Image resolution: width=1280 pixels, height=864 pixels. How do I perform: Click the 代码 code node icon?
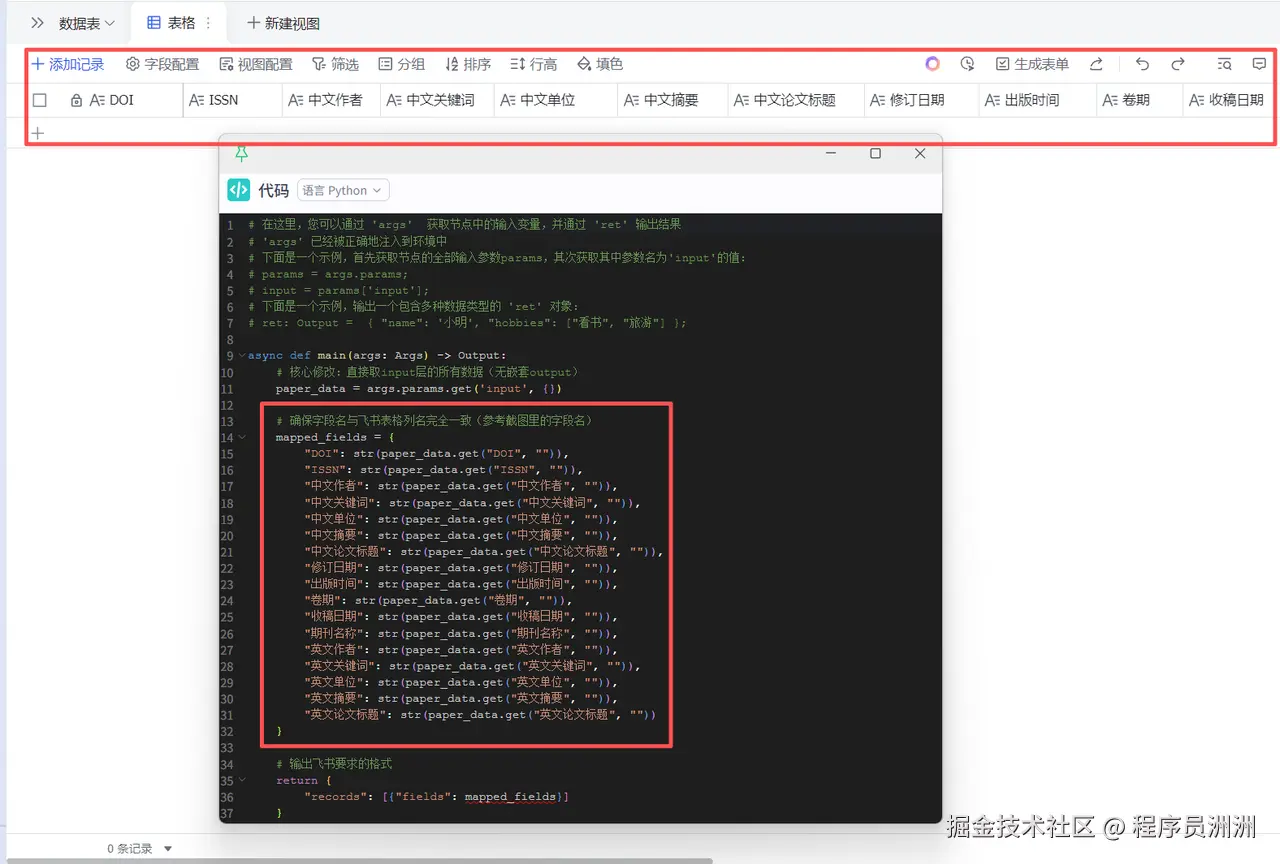pos(238,190)
